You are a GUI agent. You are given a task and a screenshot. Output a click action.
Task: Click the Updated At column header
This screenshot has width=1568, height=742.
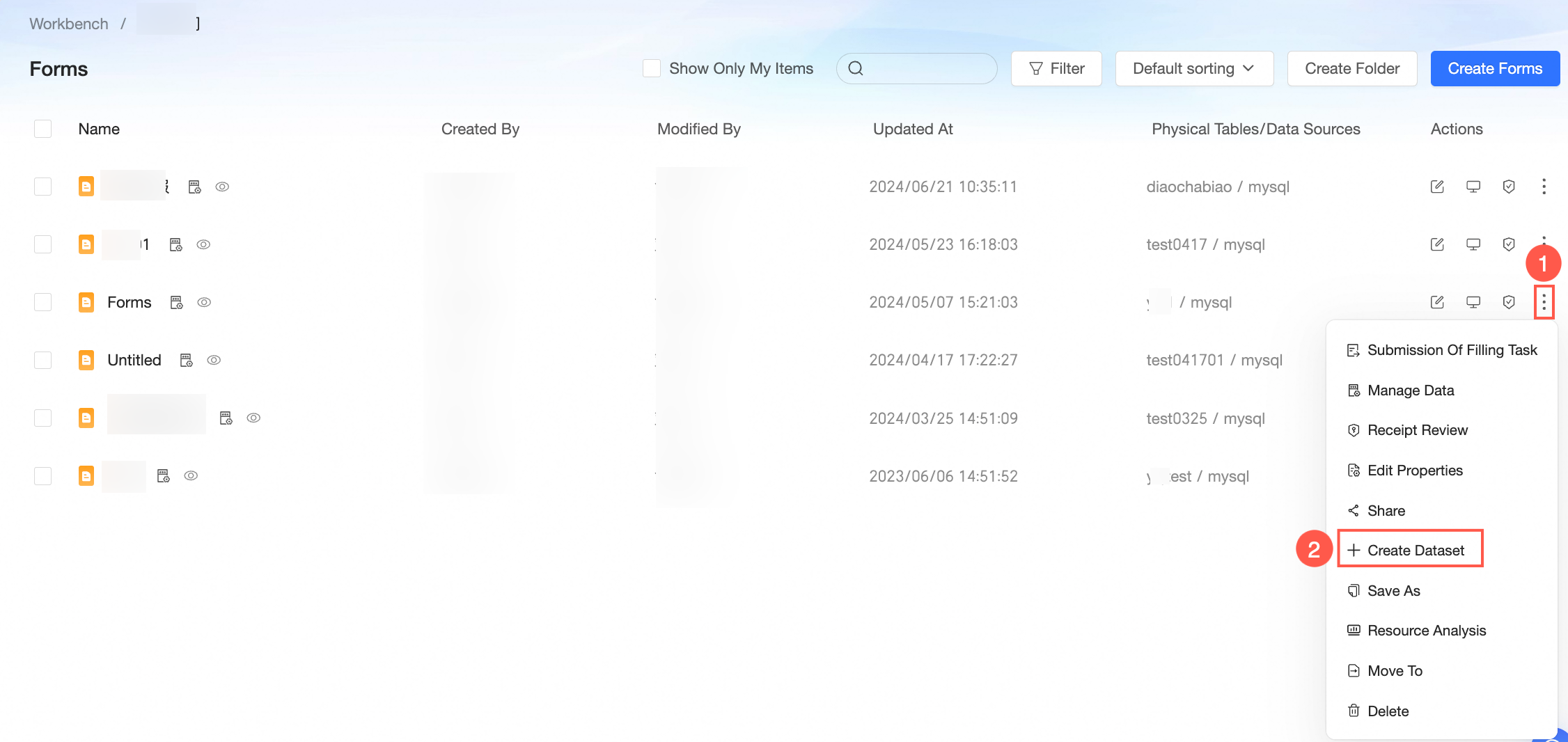click(913, 129)
